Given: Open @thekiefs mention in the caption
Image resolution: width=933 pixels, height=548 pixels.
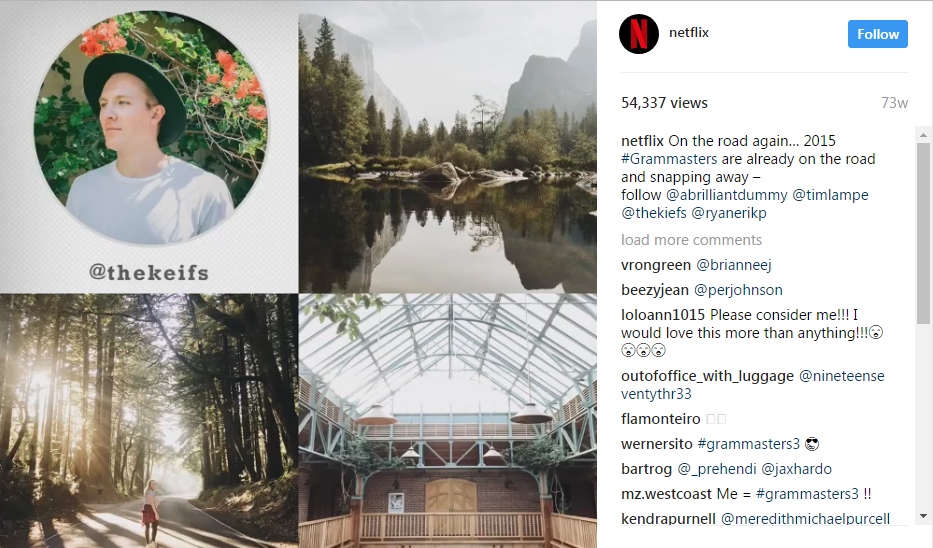Looking at the screenshot, I should pyautogui.click(x=654, y=212).
